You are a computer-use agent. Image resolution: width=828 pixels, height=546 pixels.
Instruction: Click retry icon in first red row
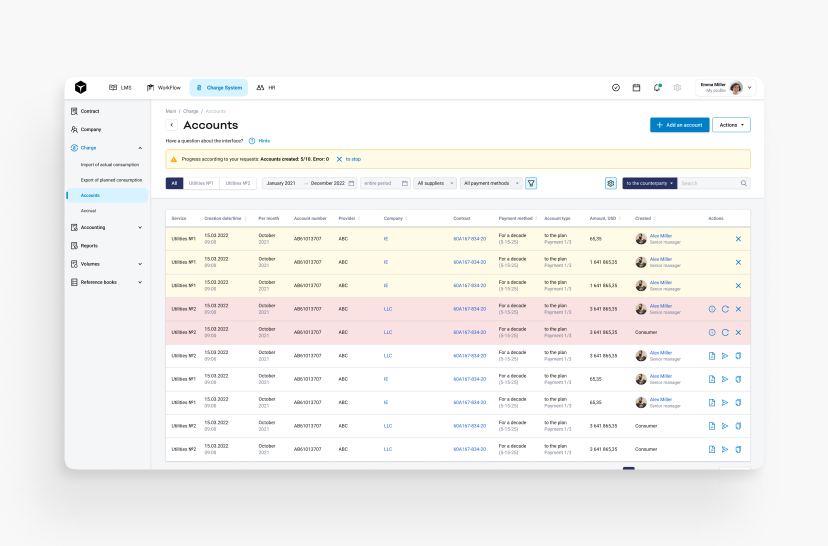click(x=725, y=309)
